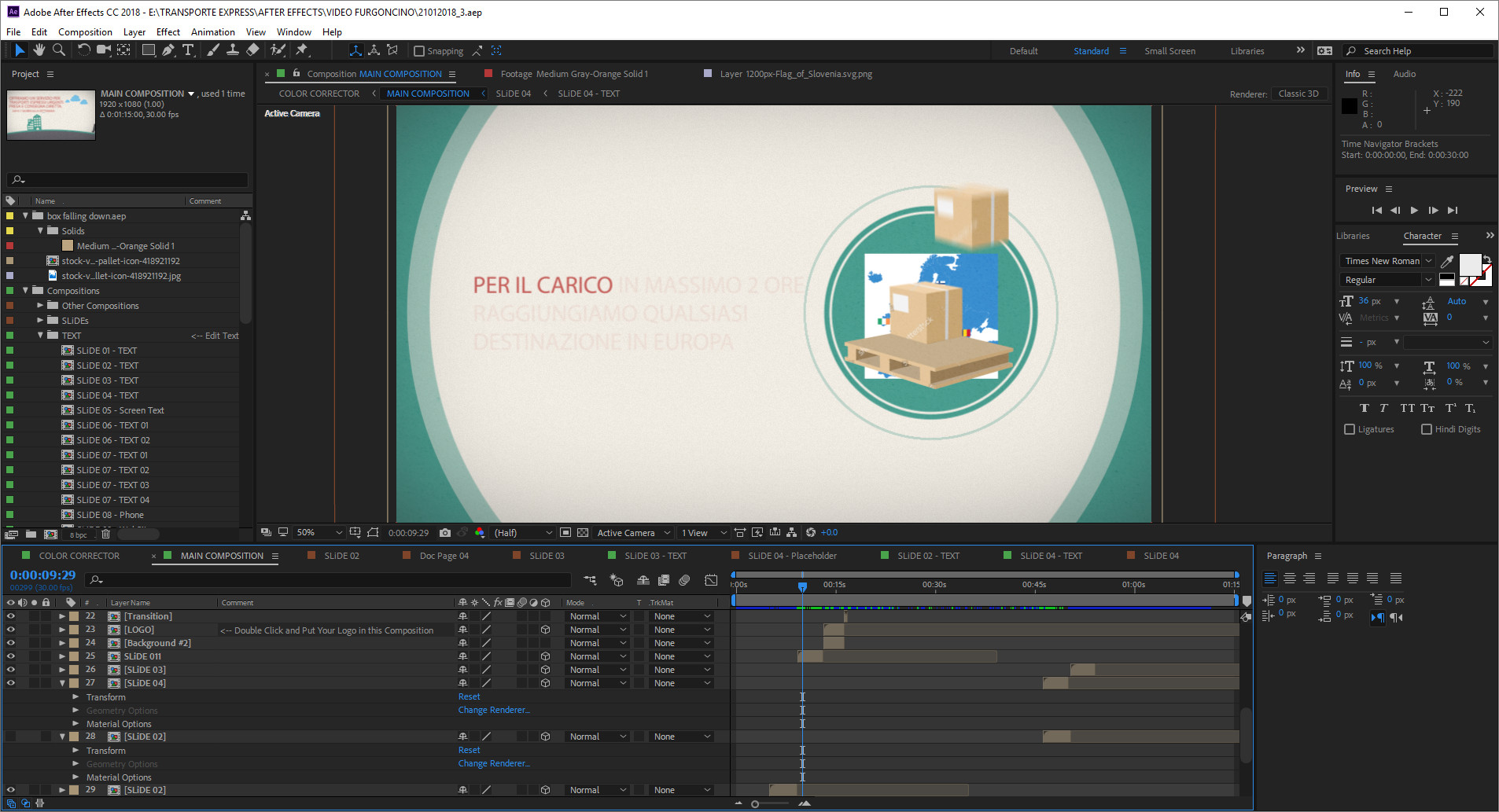1499x812 pixels.
Task: Select the Clone Stamp tool
Action: pos(233,50)
